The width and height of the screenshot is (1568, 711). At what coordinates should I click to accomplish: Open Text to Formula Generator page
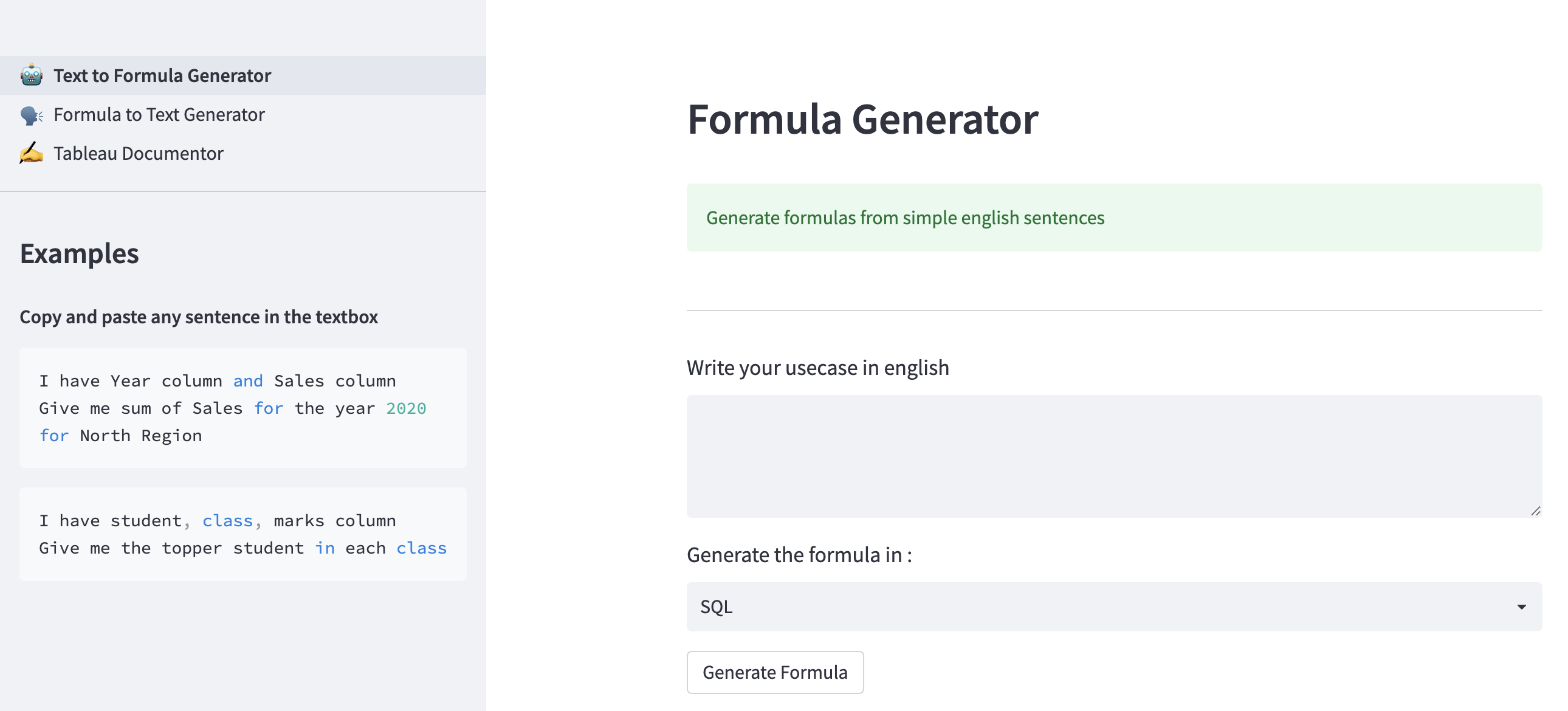[162, 75]
